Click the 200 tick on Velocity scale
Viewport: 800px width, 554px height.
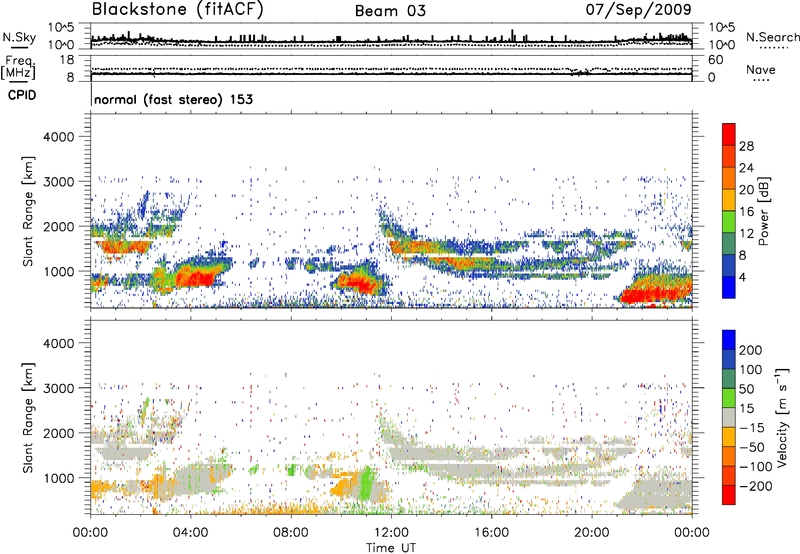coord(751,350)
